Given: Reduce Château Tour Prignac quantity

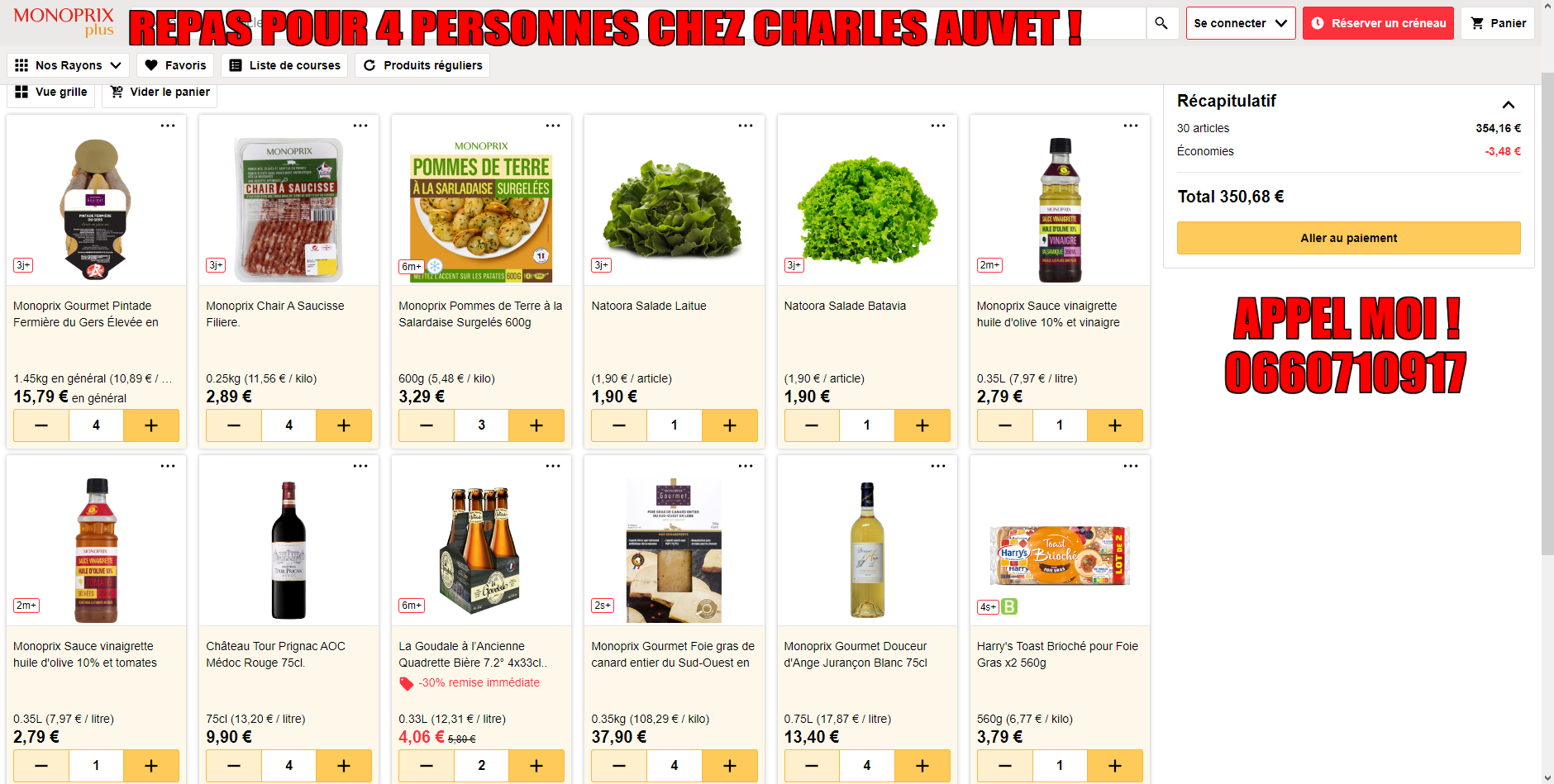Looking at the screenshot, I should (x=234, y=766).
